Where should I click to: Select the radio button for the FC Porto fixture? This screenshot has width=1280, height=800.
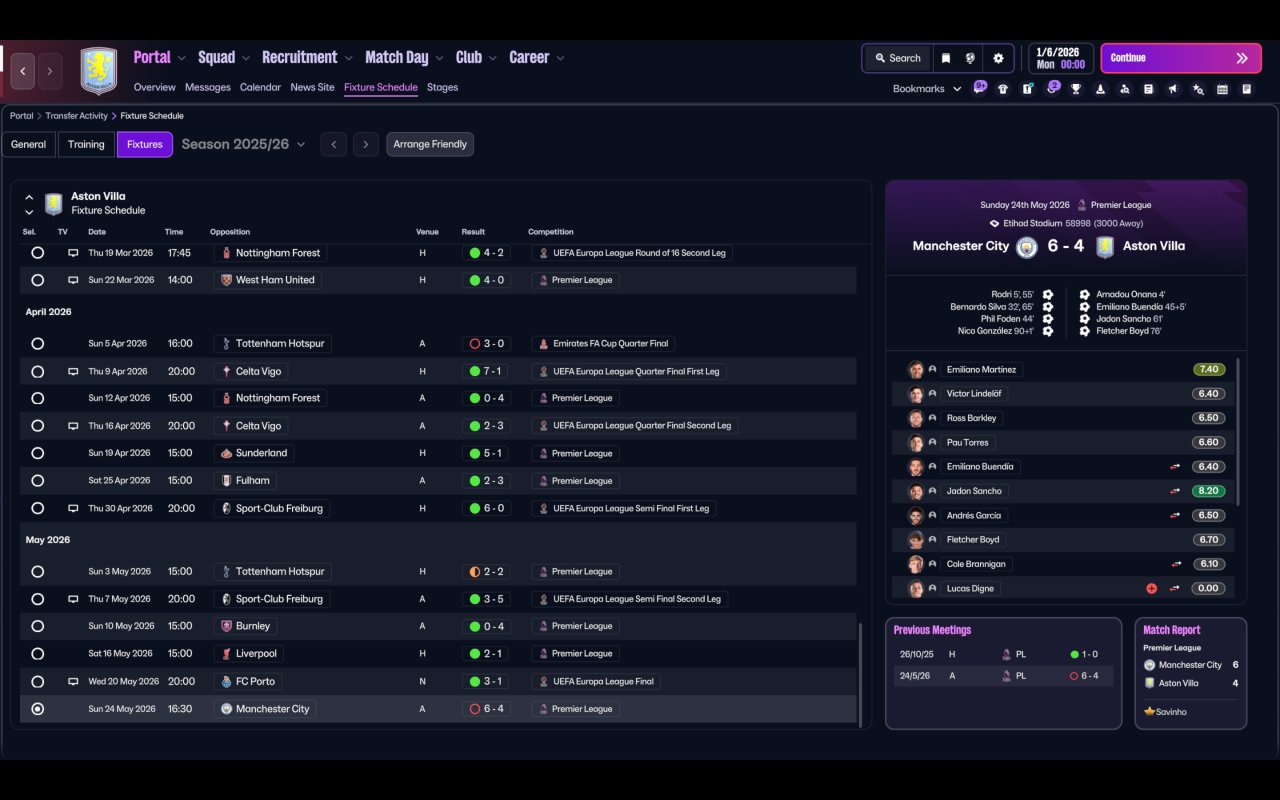tap(38, 681)
